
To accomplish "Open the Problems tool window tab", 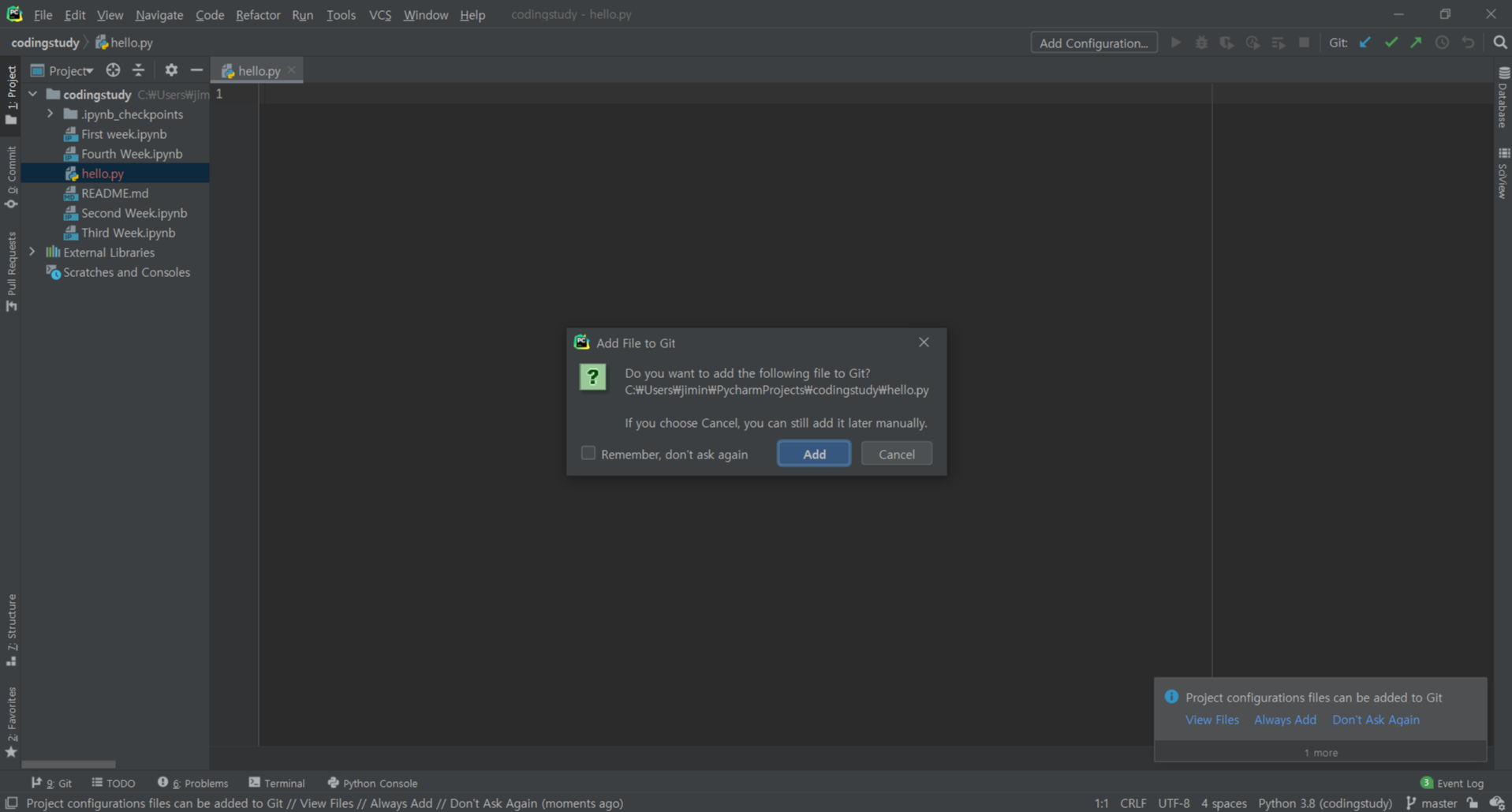I will pos(192,783).
